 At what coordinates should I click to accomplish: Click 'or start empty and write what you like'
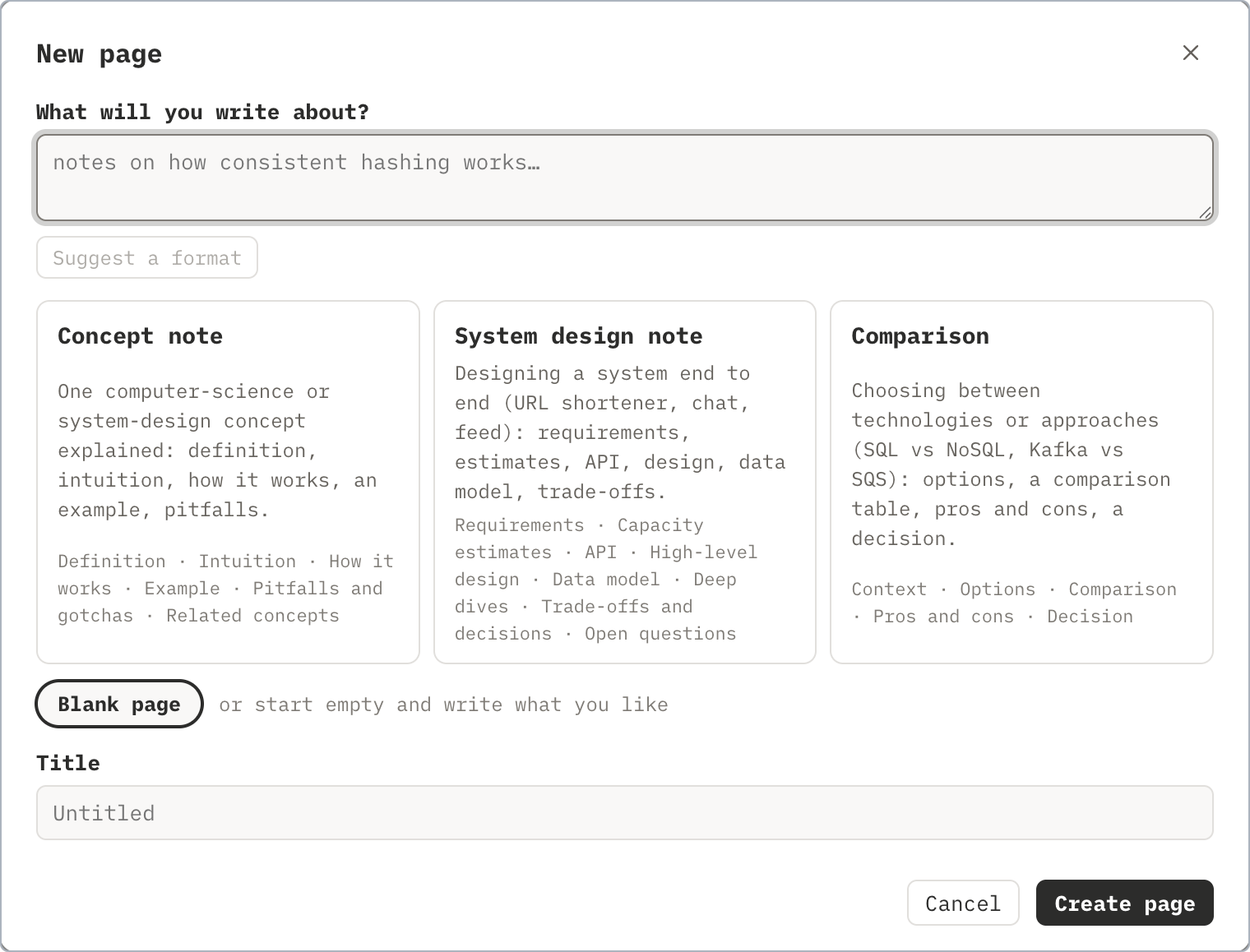pyautogui.click(x=443, y=705)
